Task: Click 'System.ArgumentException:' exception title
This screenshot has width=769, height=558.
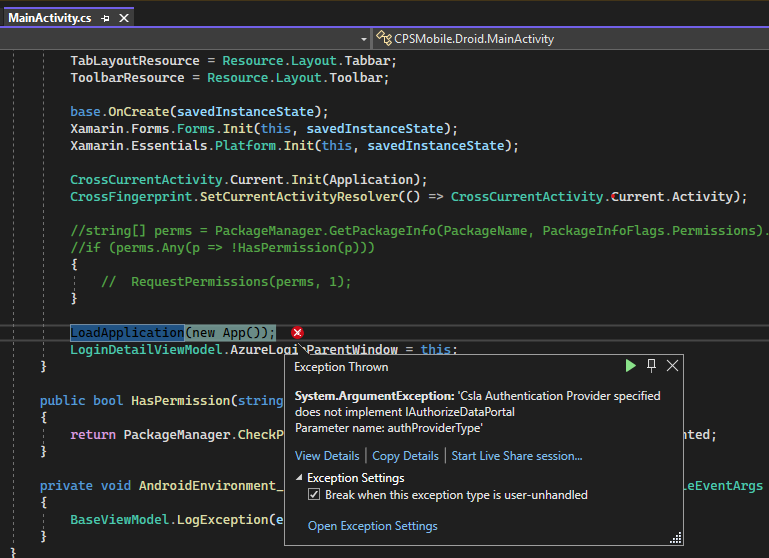Action: click(x=375, y=396)
